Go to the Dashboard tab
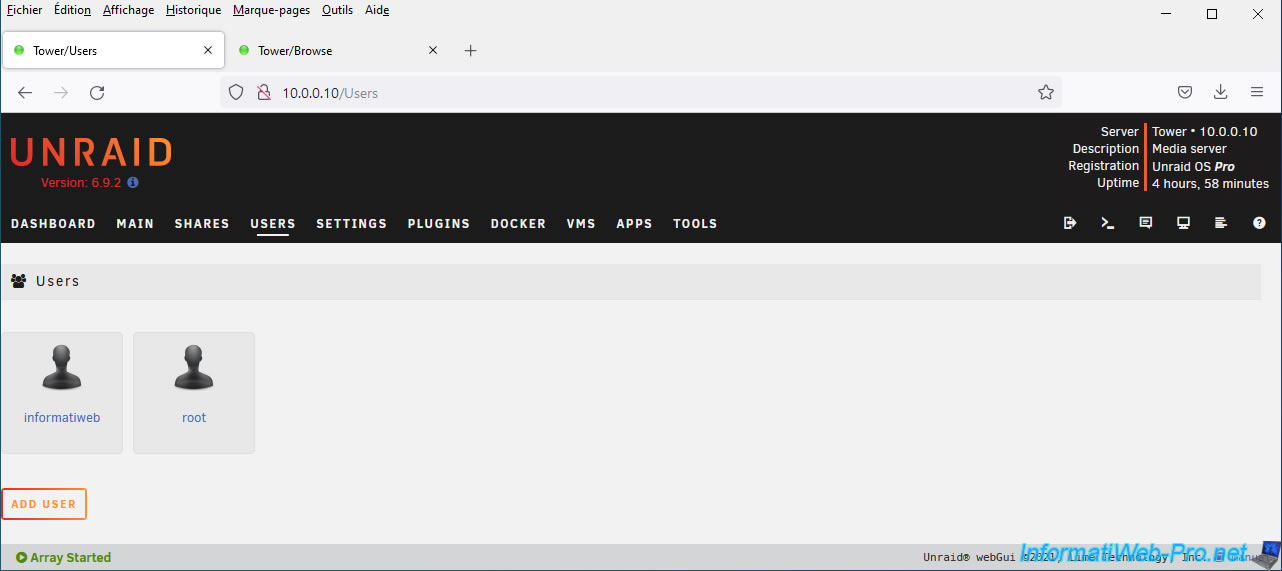Screen dimensions: 1282x571 click(53, 224)
